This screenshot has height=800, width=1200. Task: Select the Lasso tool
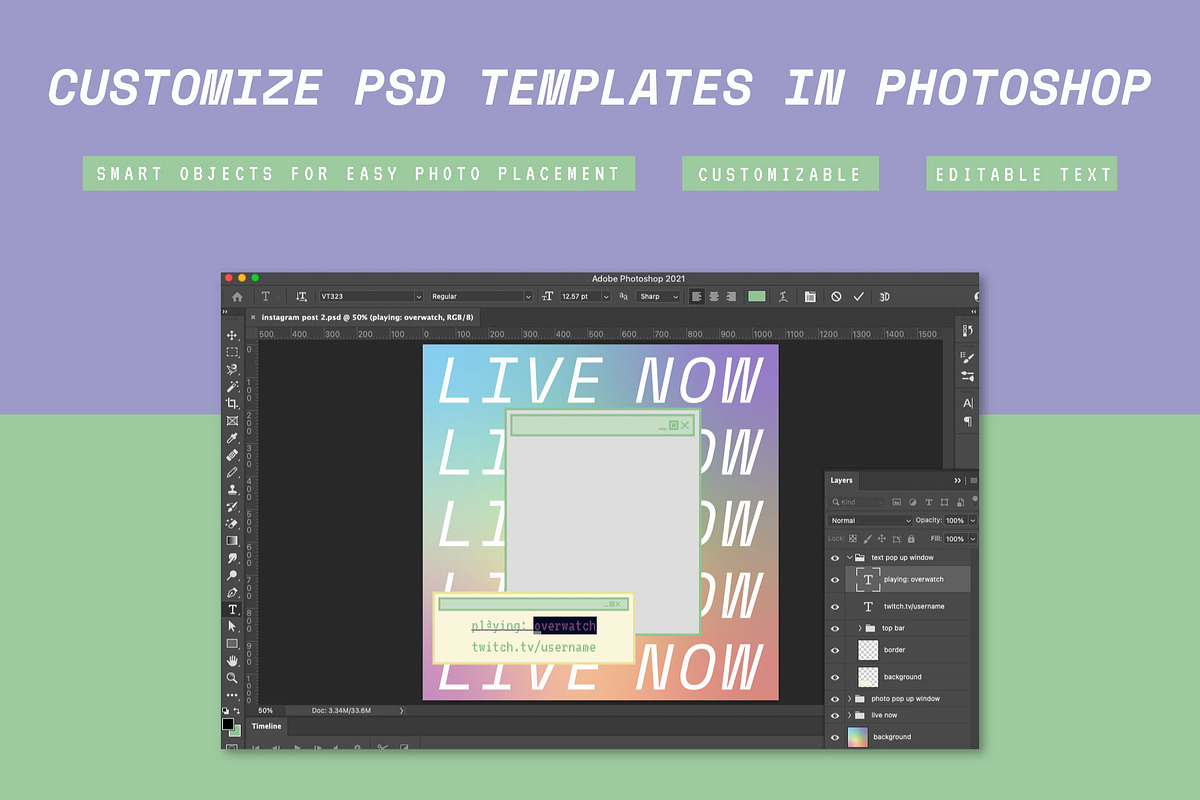[x=232, y=370]
